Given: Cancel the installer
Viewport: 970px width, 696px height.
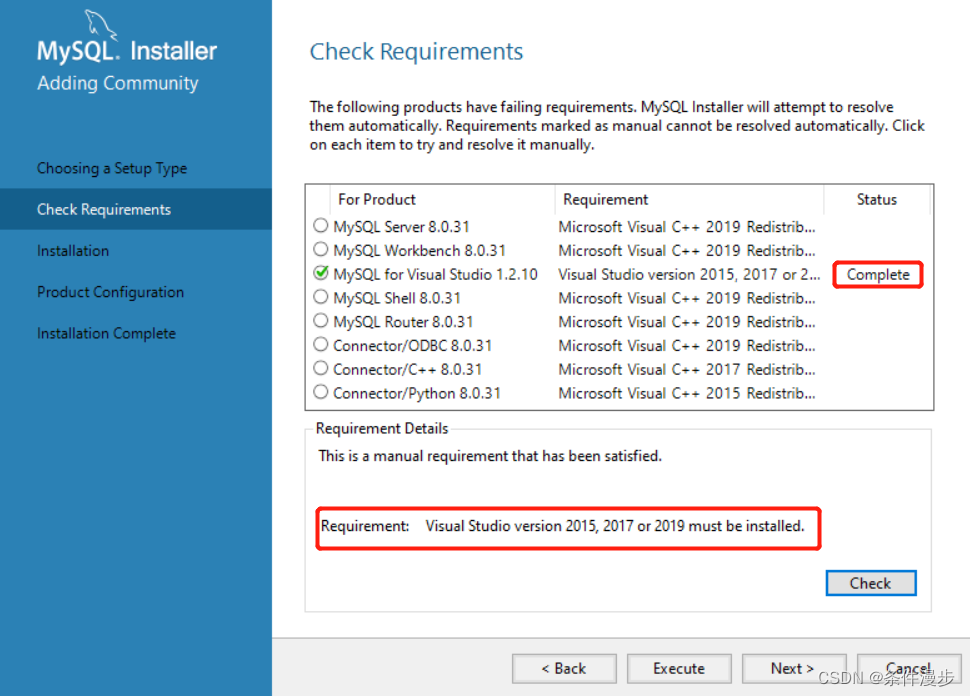Looking at the screenshot, I should [x=909, y=668].
